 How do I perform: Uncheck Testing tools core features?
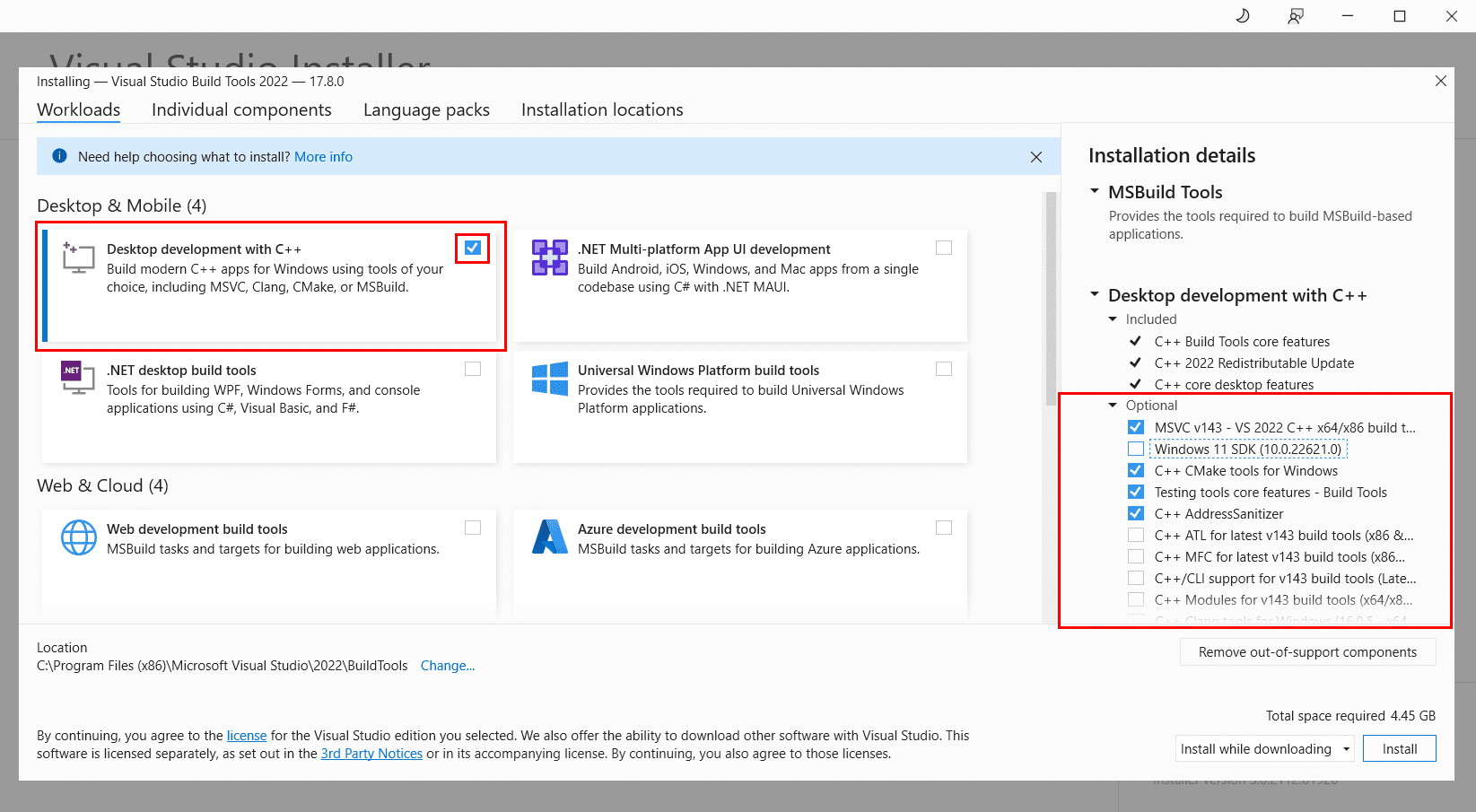1136,492
